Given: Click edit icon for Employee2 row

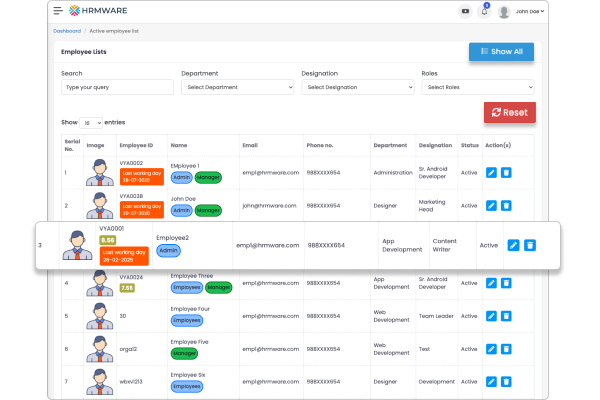Looking at the screenshot, I should tap(513, 245).
